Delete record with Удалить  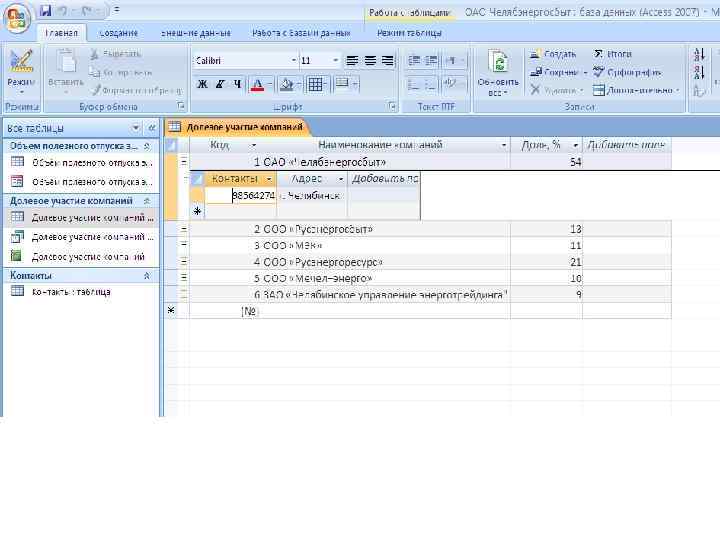tap(553, 90)
